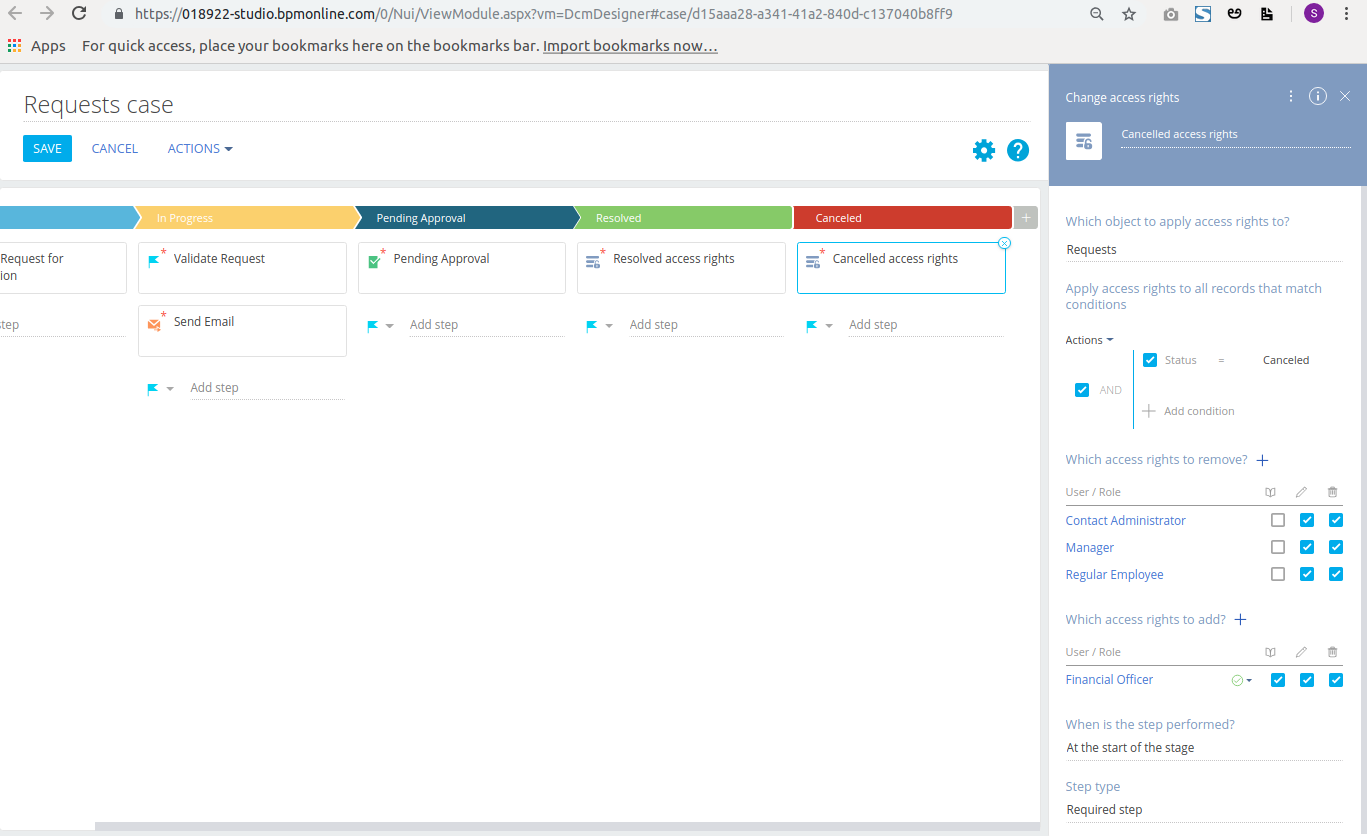Click the icon on Resolved access rights step
The width and height of the screenshot is (1367, 836).
593,261
